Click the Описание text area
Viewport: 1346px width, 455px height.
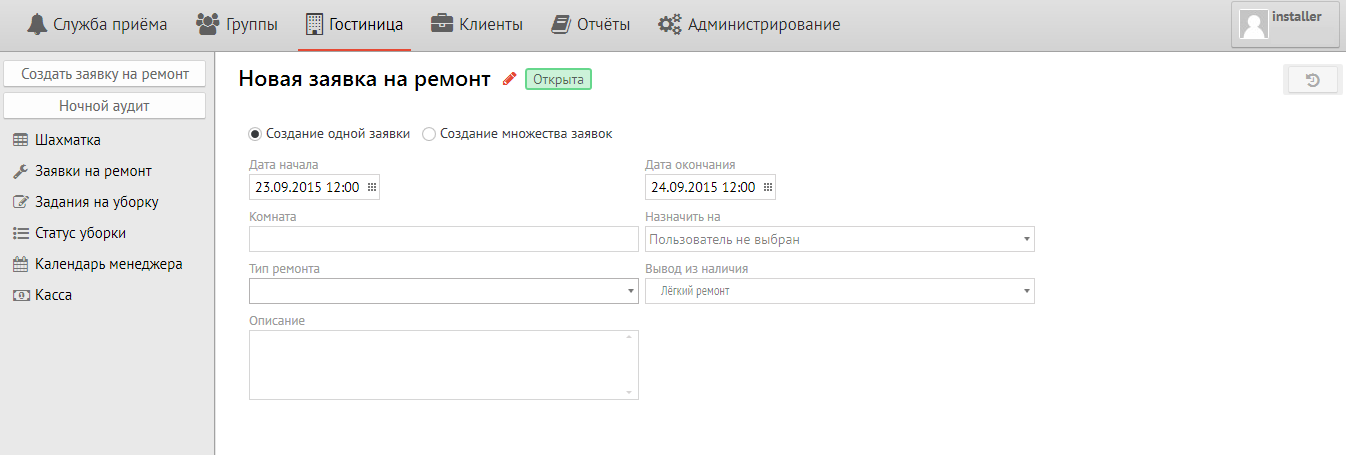click(x=444, y=365)
